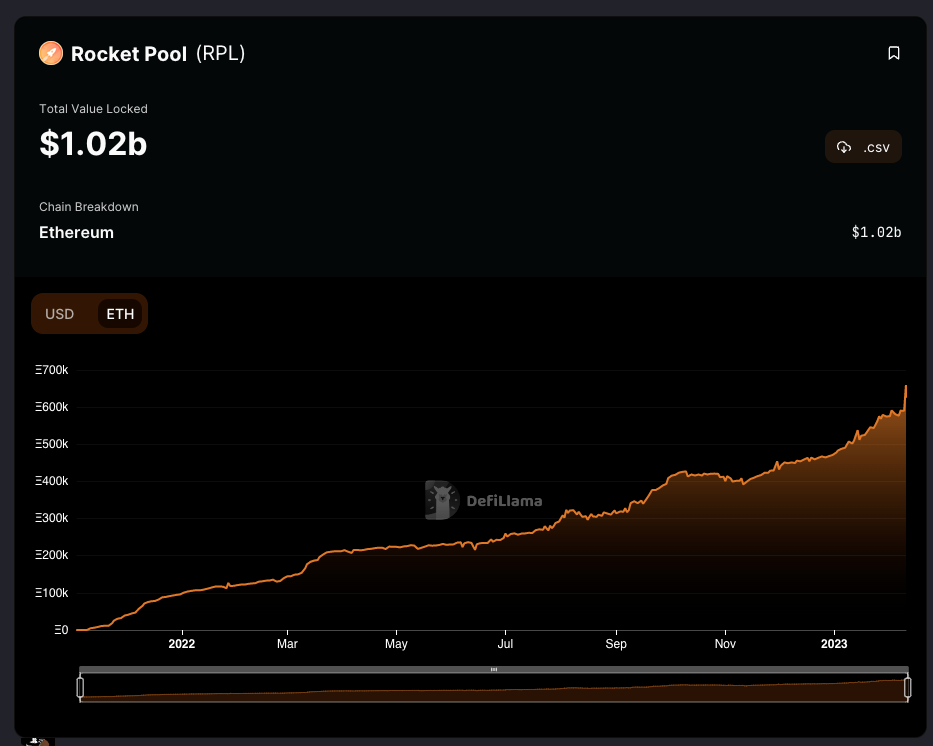
Task: Click the 2022 x-axis label
Action: click(x=181, y=644)
